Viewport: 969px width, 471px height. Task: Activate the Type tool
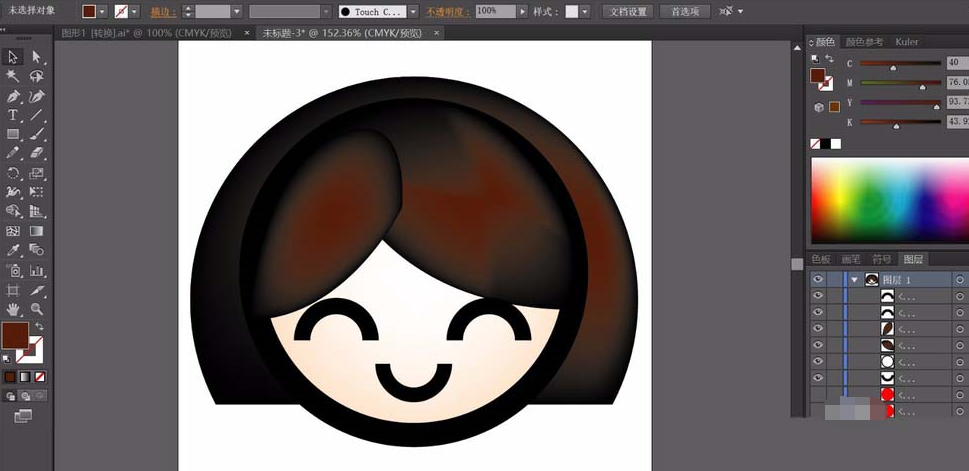(x=13, y=115)
